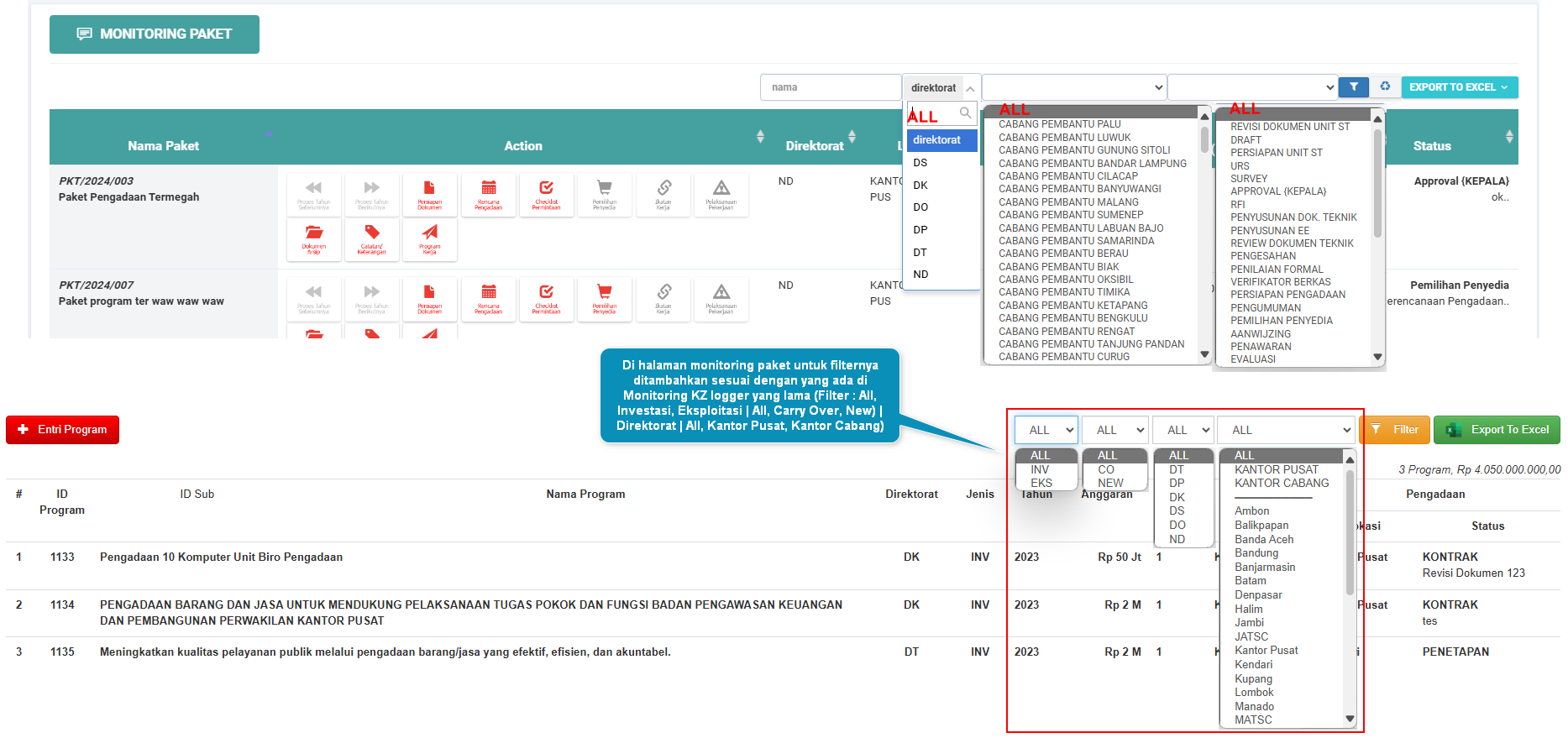This screenshot has width=1568, height=738.
Task: Click Checklist Permintaan icon for PKT/2024/007
Action: (546, 299)
